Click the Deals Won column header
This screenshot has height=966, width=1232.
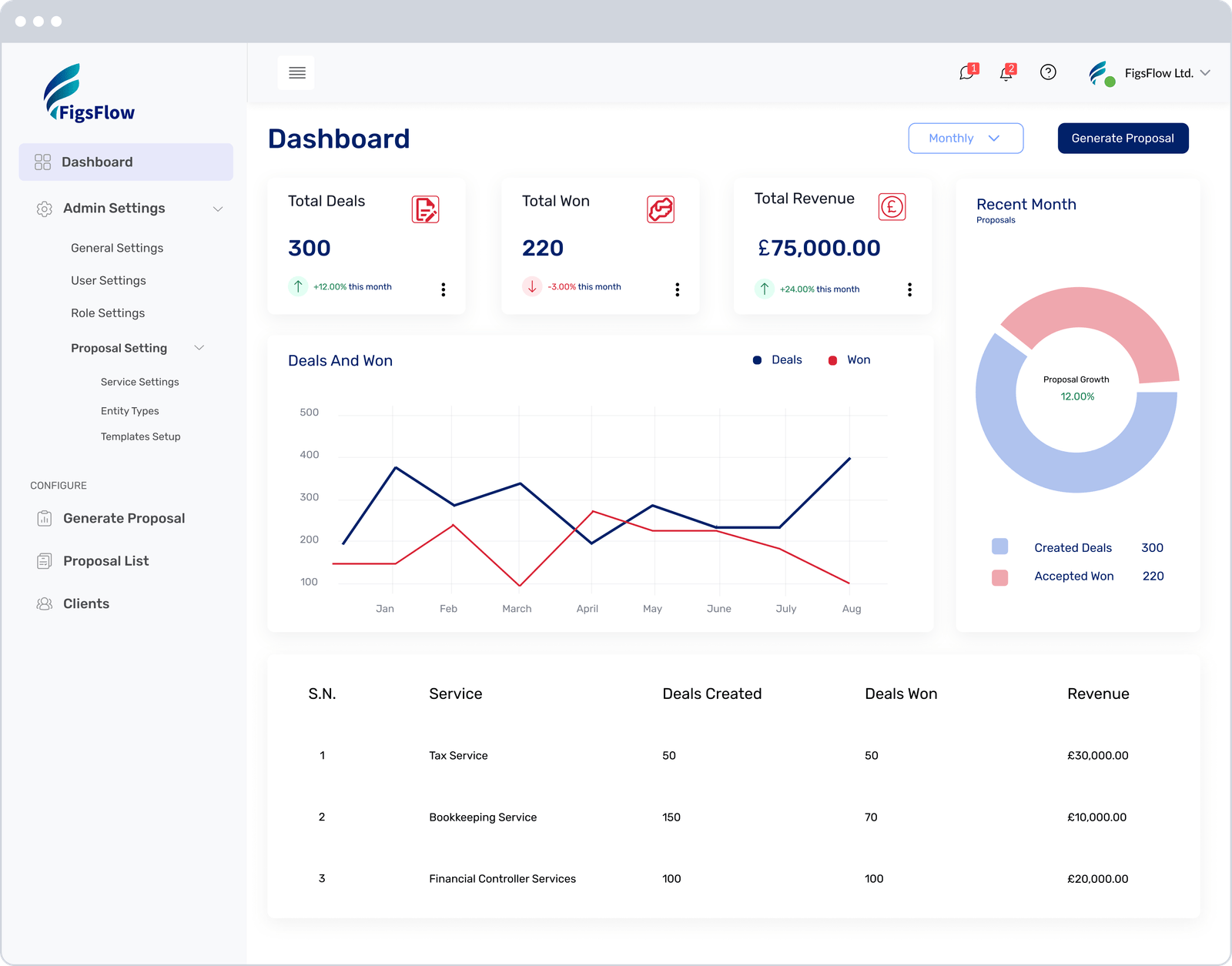click(901, 694)
